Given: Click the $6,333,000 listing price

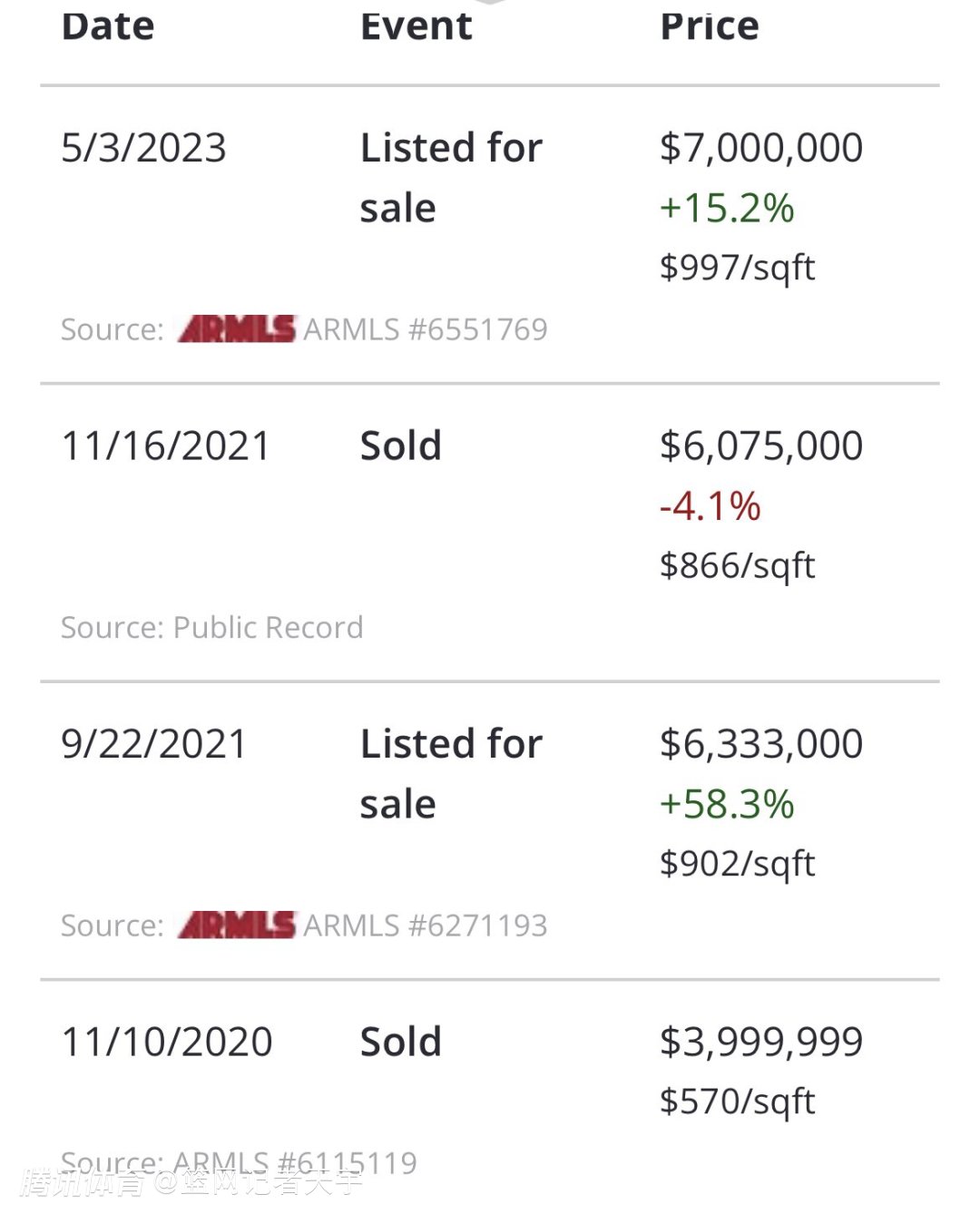Looking at the screenshot, I should point(761,744).
